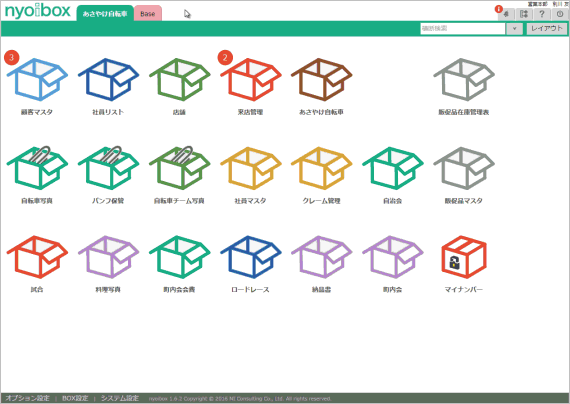Open the notification icon with red badge

pyautogui.click(x=505, y=14)
